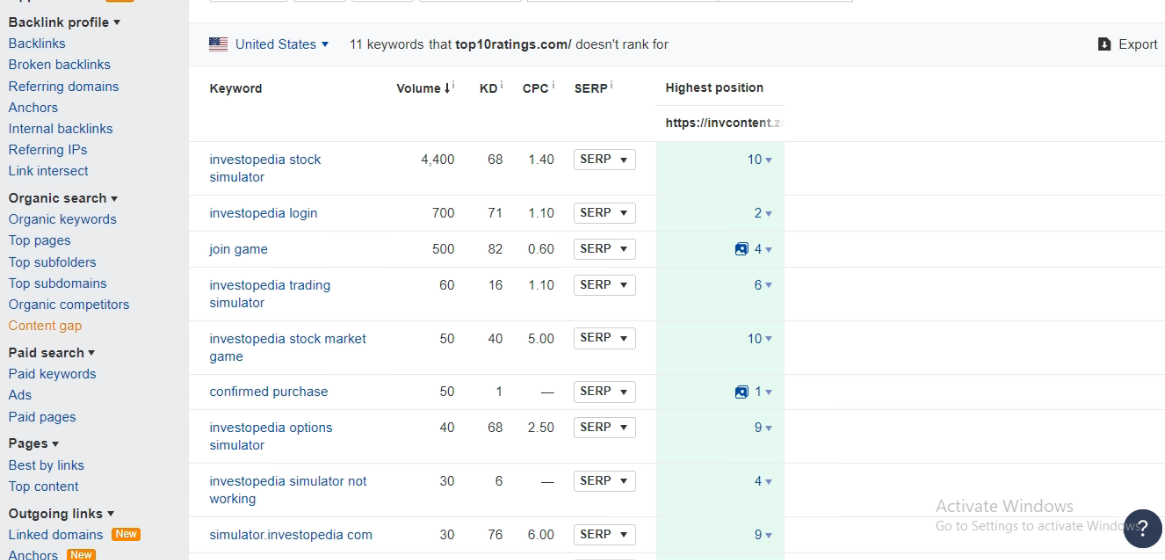This screenshot has width=1165, height=560.
Task: Open Linked domains report
Action: (x=56, y=534)
